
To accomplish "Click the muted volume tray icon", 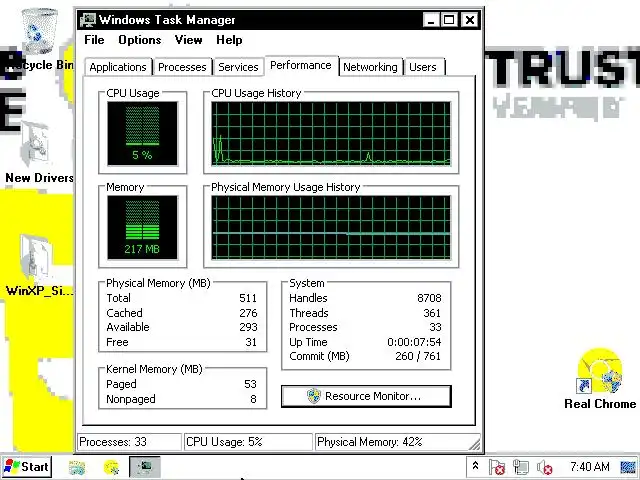I will [x=544, y=467].
